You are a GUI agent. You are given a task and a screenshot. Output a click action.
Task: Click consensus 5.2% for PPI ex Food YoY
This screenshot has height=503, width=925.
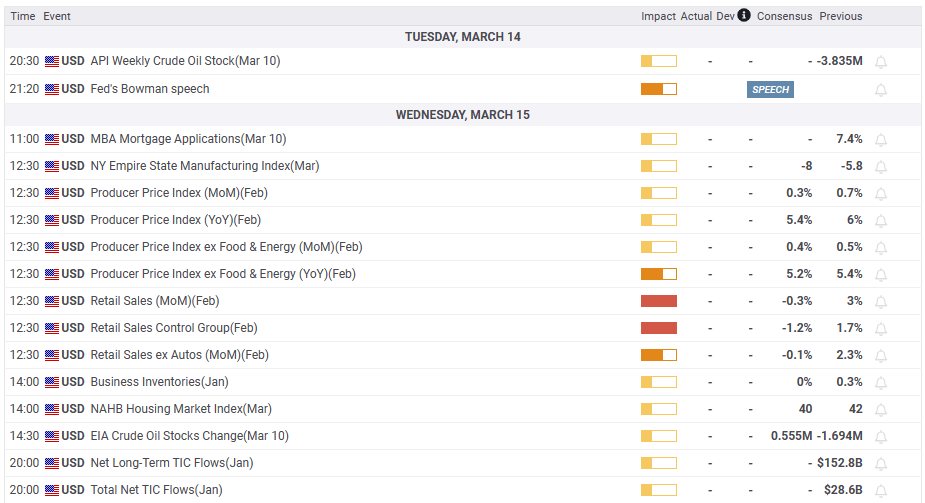pos(799,274)
